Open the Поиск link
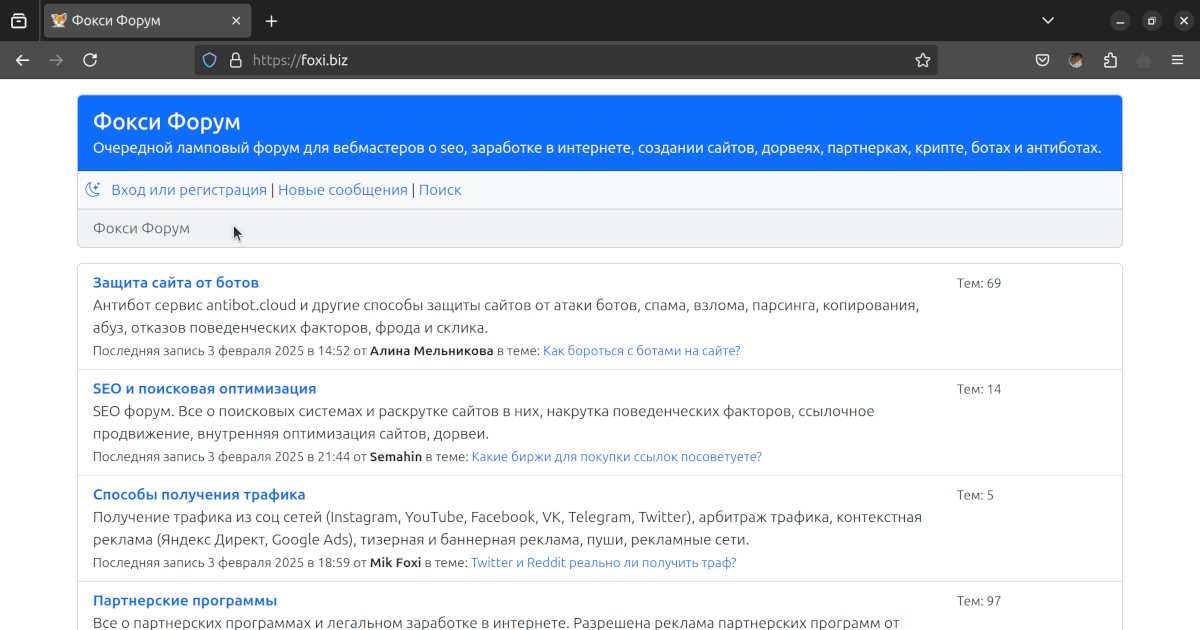The image size is (1200, 630). [x=440, y=190]
